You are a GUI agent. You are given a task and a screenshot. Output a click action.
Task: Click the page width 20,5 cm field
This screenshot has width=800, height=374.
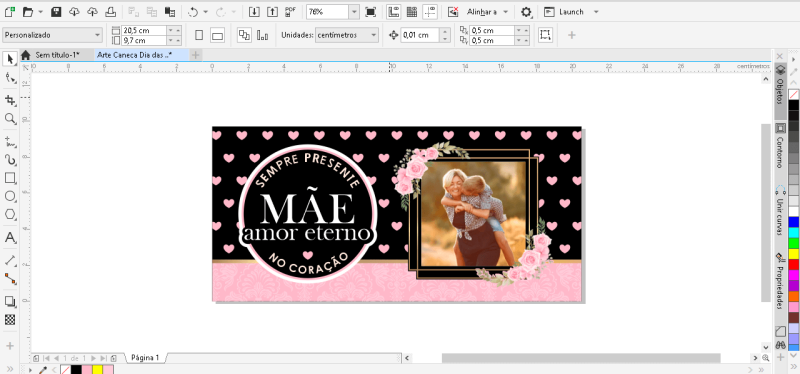click(x=144, y=31)
